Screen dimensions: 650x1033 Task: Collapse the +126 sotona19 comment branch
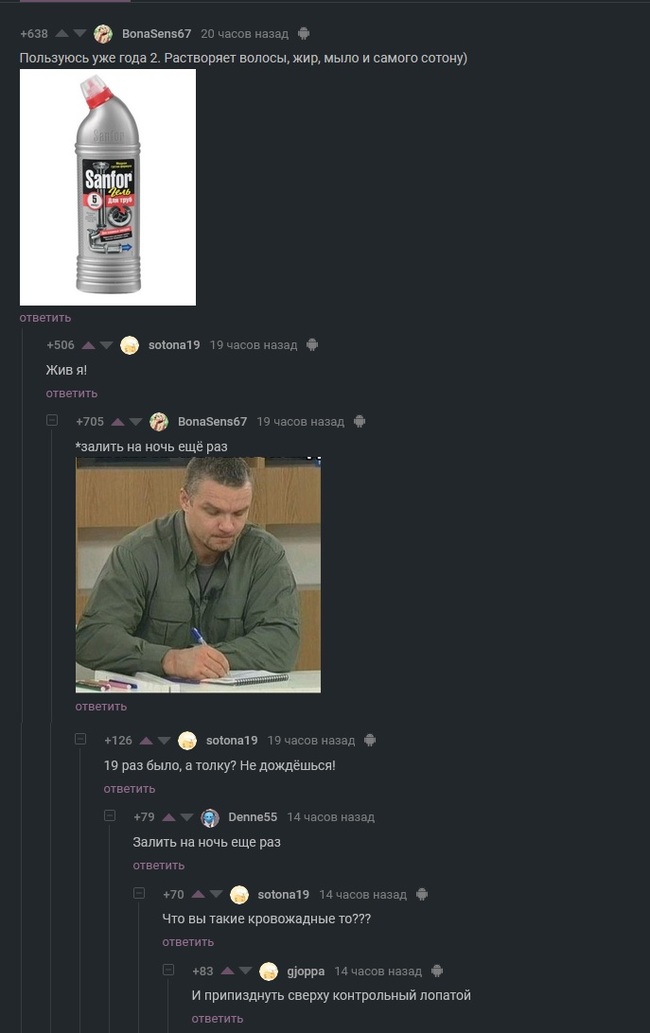pyautogui.click(x=80, y=739)
